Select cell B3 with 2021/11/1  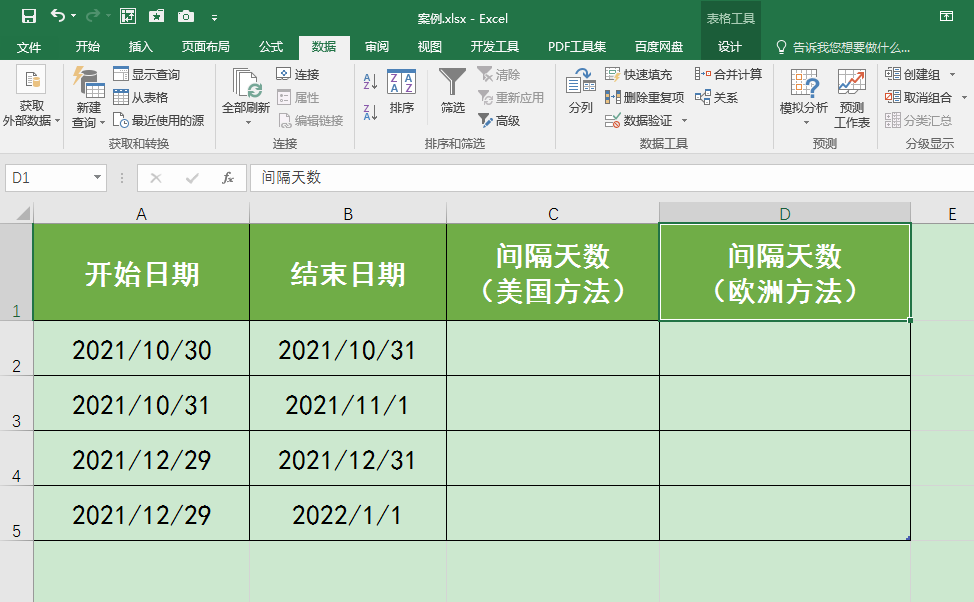348,403
